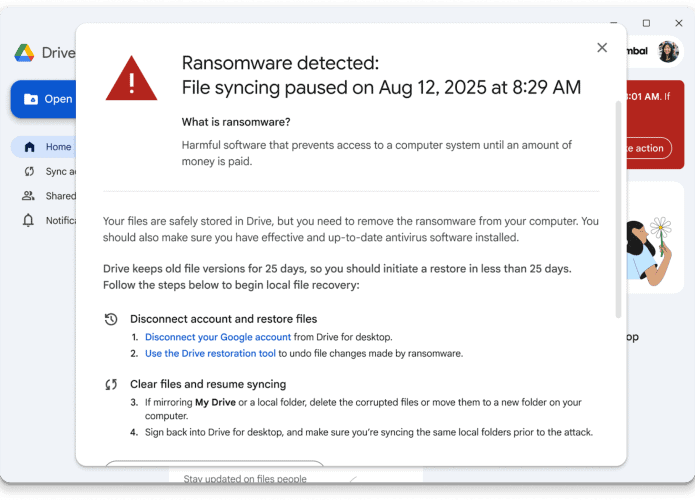The image size is (695, 500).
Task: Open the user profile avatar
Action: pos(668,51)
